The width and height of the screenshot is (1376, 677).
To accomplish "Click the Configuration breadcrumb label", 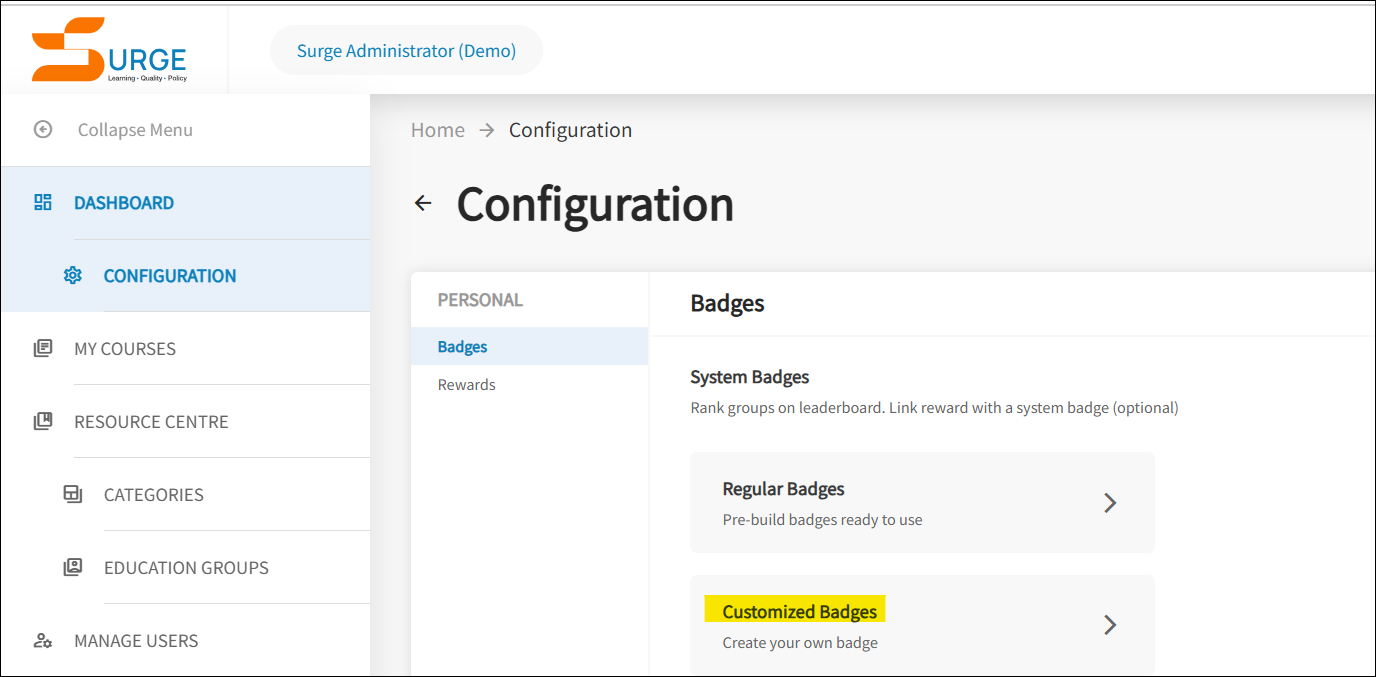I will tap(570, 129).
